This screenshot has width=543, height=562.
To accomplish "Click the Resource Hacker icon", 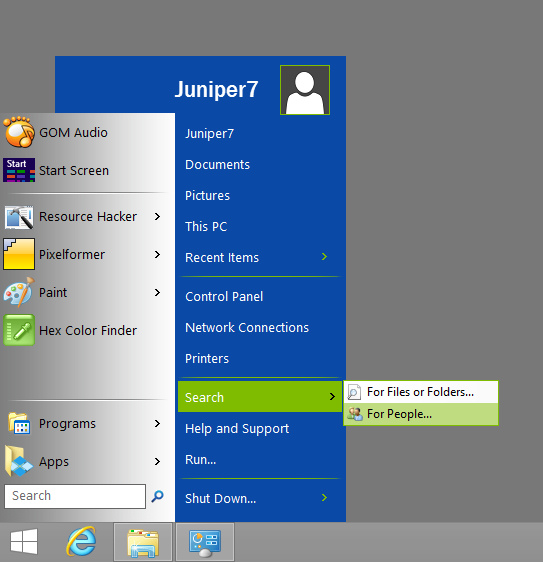I will (19, 216).
